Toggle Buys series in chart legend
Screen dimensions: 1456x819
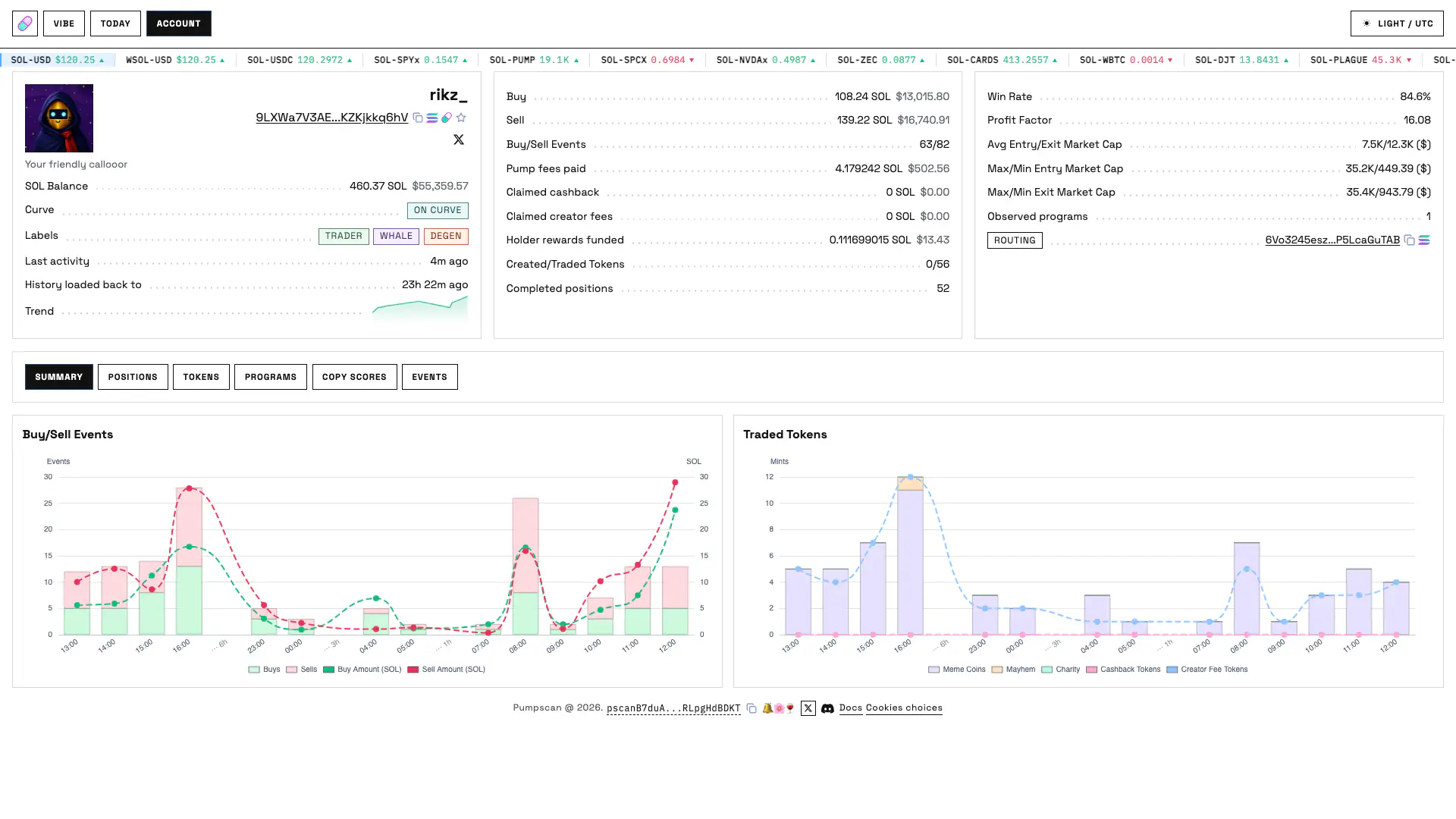click(265, 670)
